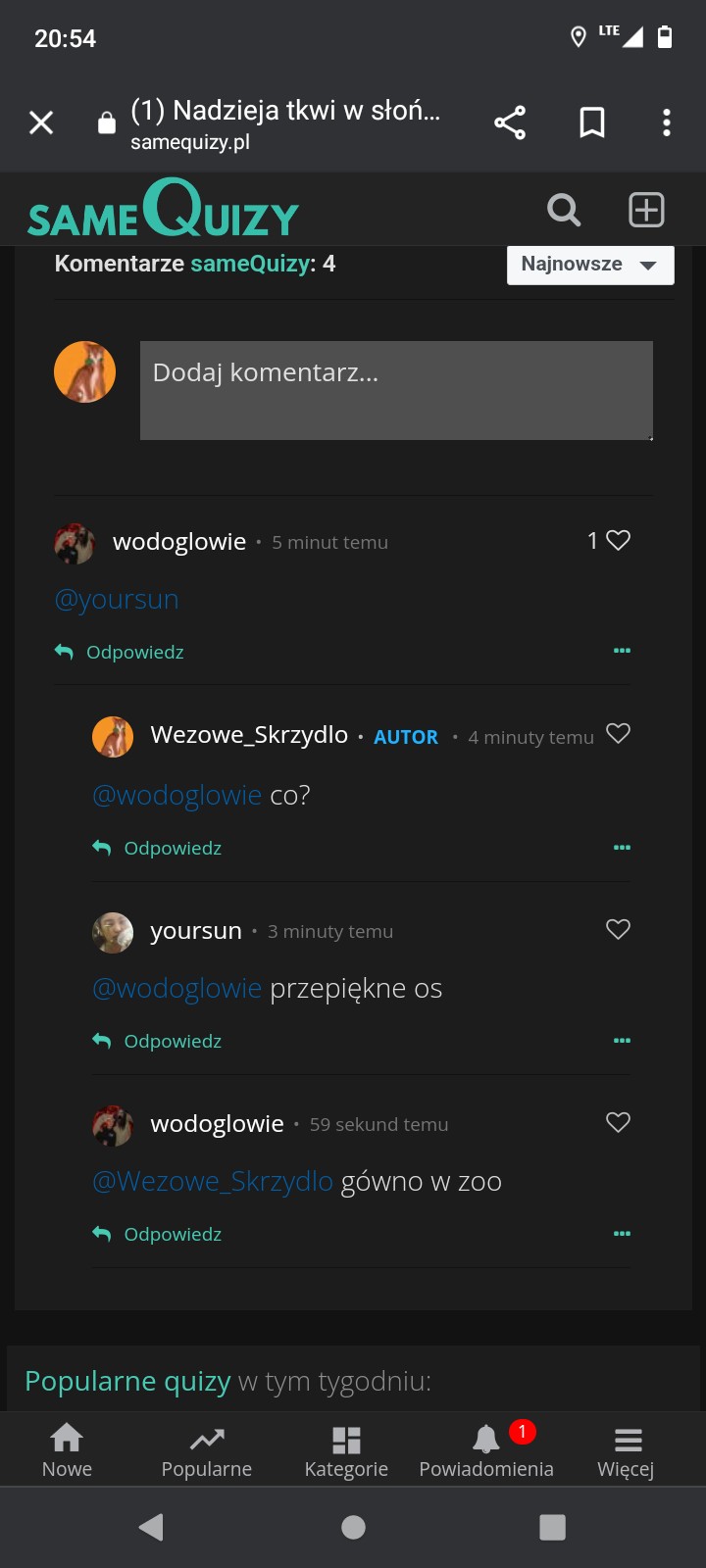Open the Najnowsze sort dropdown
Viewport: 706px width, 1568px height.
coord(590,265)
